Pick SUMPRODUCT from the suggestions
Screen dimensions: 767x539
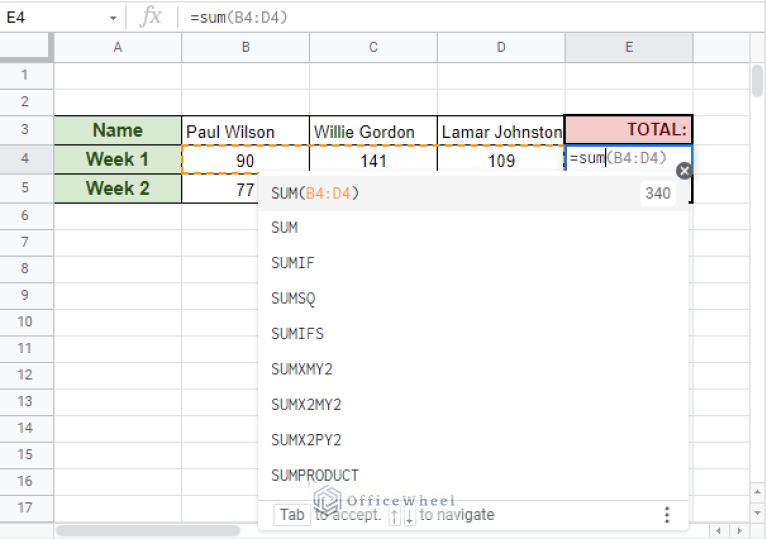click(x=314, y=475)
